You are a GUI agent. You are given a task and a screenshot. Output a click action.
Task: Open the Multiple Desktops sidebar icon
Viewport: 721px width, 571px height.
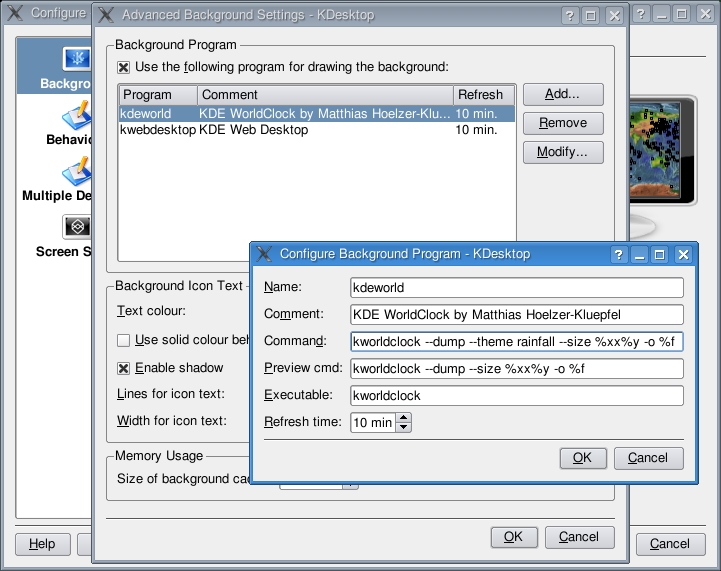pos(76,171)
